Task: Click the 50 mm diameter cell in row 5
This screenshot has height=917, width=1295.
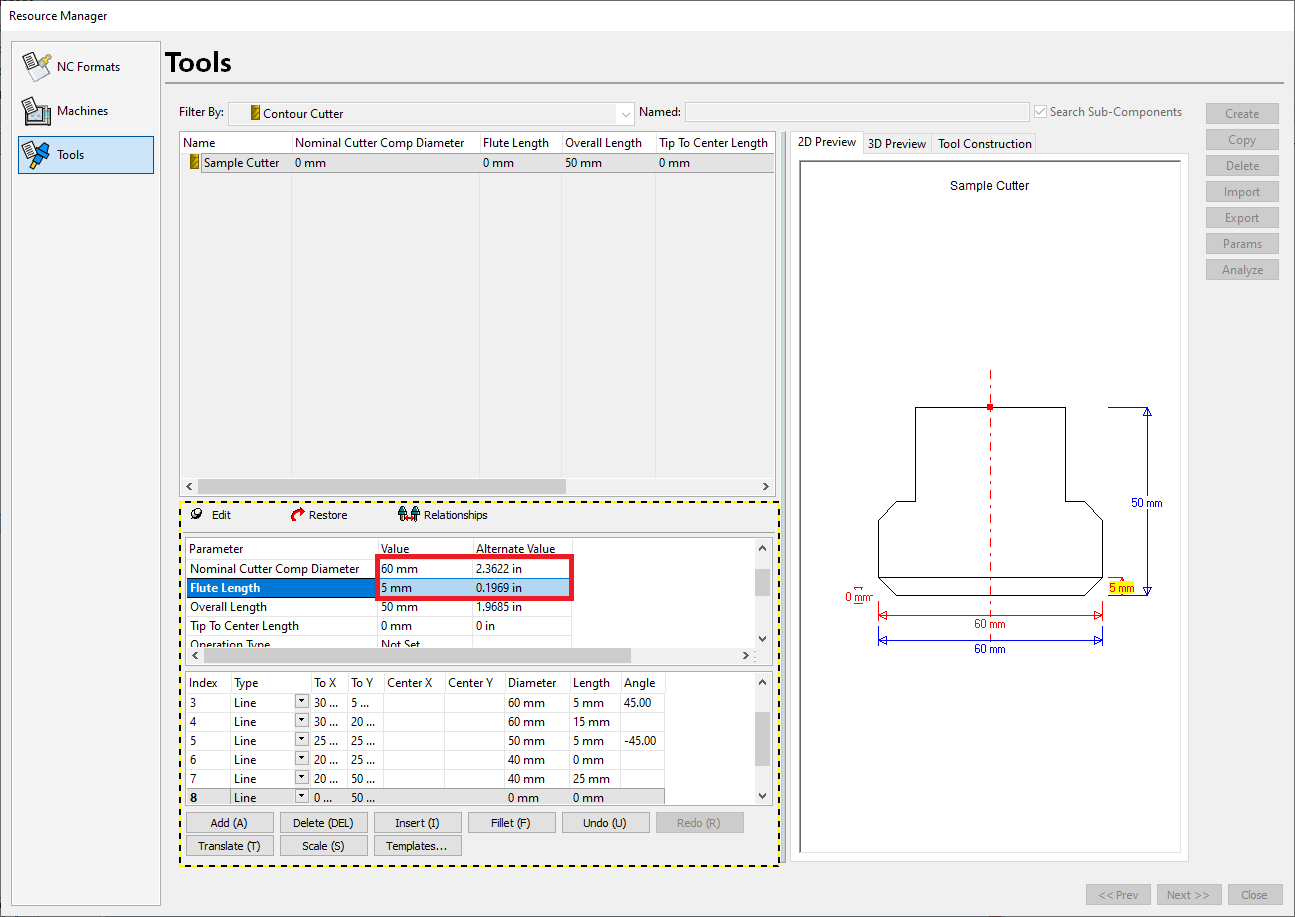Action: [537, 741]
